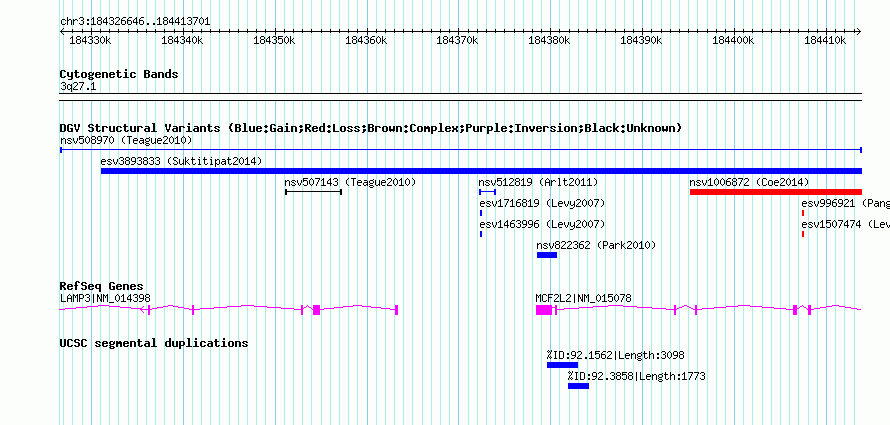This screenshot has height=425, width=890.
Task: Click the Cytogenetic Bands track title
Action: [x=119, y=74]
